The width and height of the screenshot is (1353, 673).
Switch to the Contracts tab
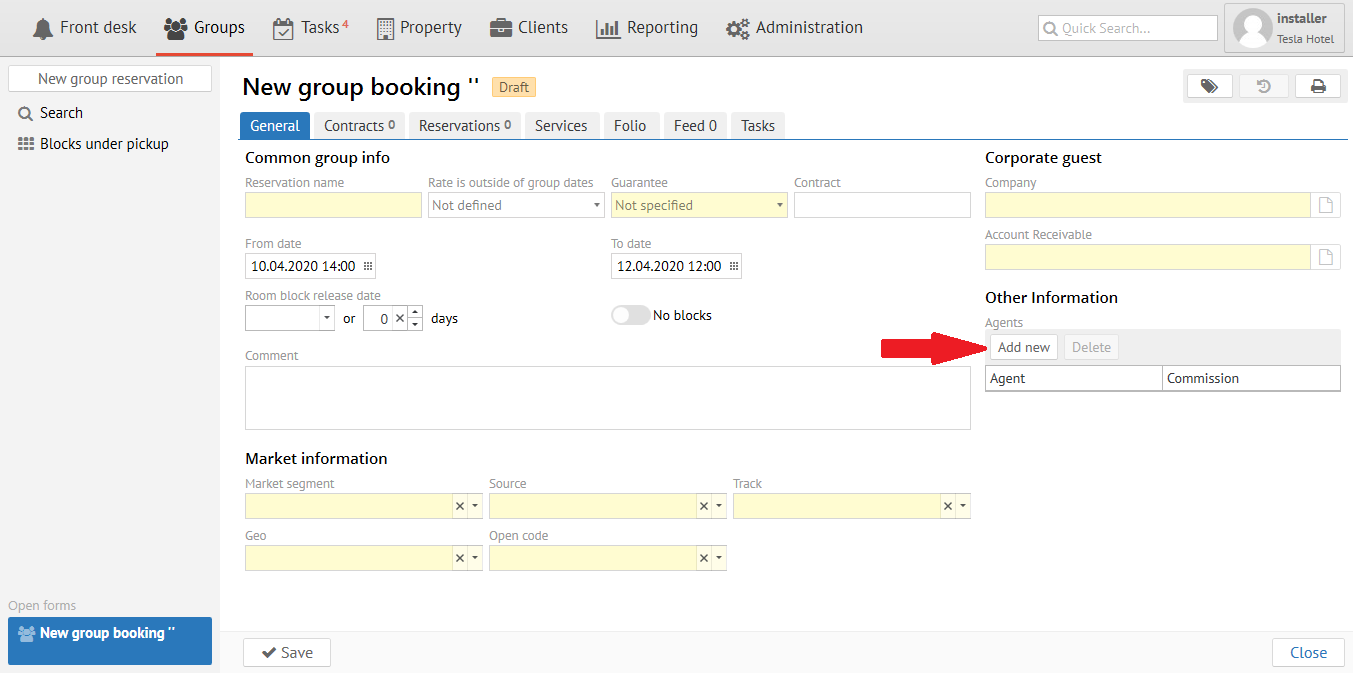(359, 126)
